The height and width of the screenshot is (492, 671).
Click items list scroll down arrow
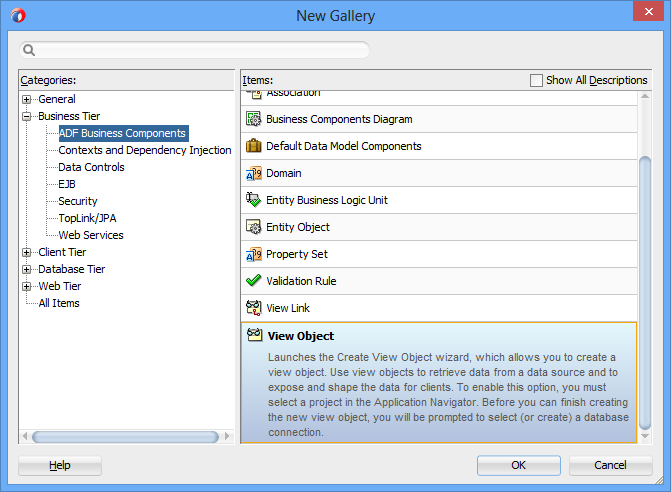645,436
